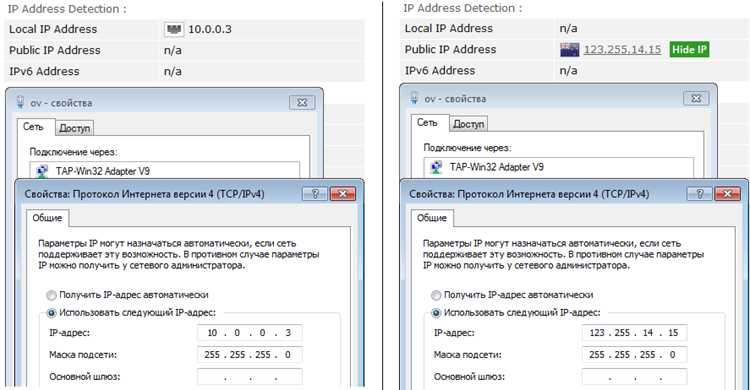Click TAP-Win32 adapter icon in left window
This screenshot has height=390, width=750.
(x=42, y=171)
